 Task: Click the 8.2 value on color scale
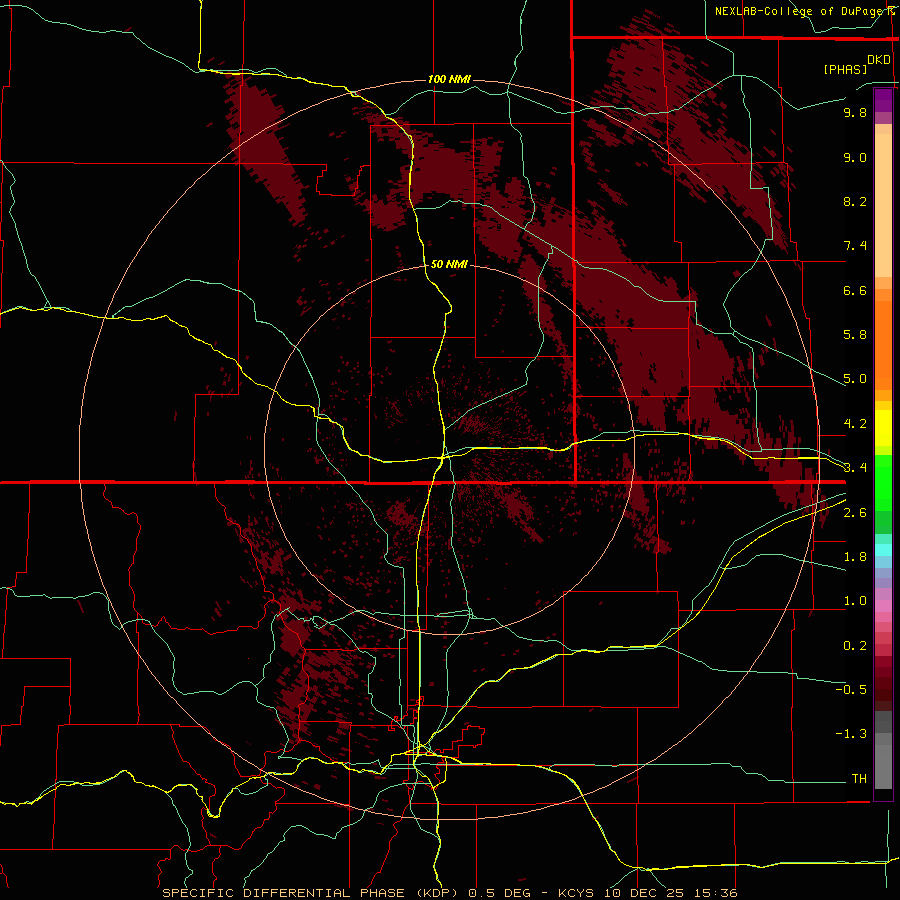coord(855,201)
